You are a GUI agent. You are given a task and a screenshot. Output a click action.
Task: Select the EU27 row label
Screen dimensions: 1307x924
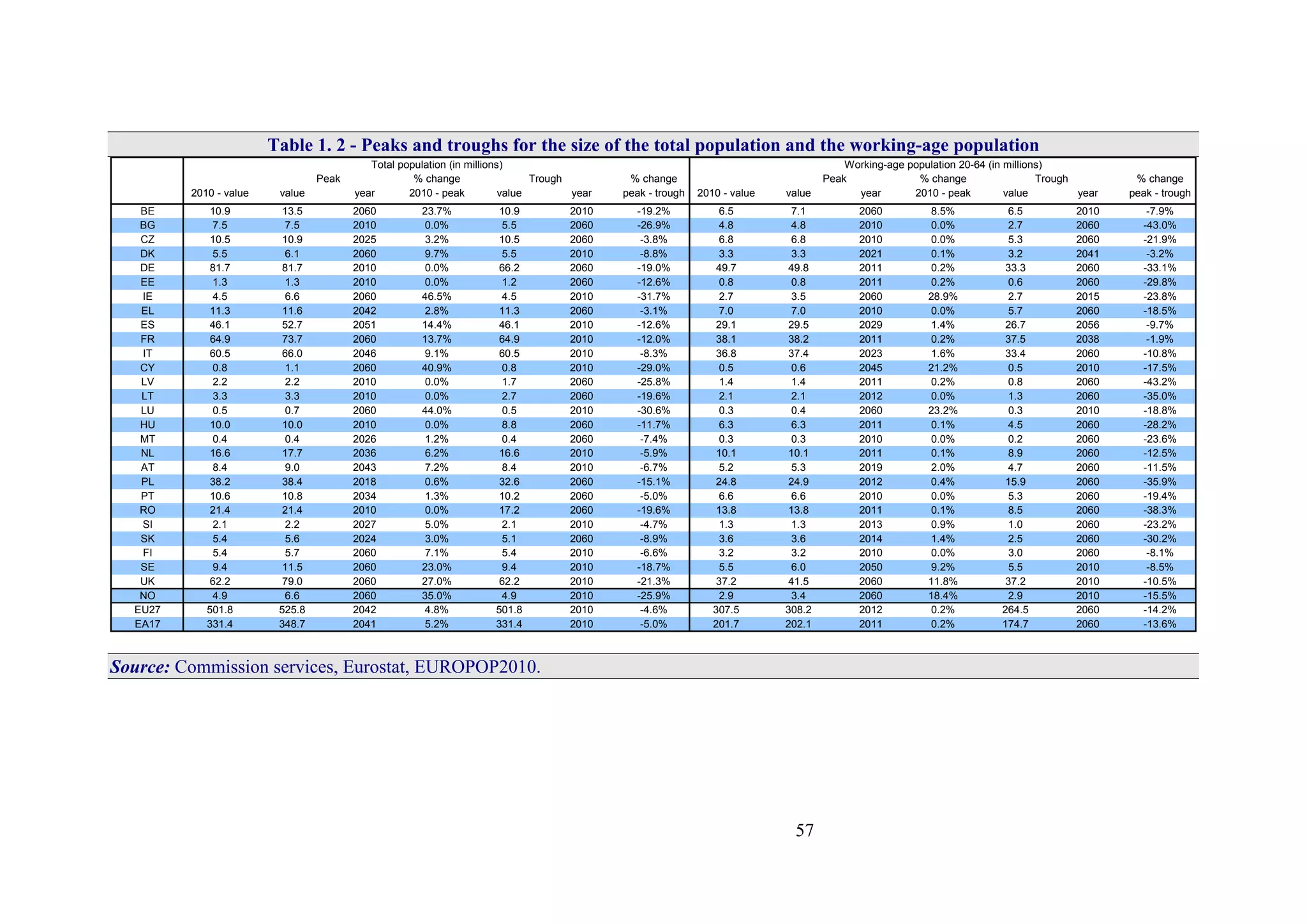coord(147,610)
